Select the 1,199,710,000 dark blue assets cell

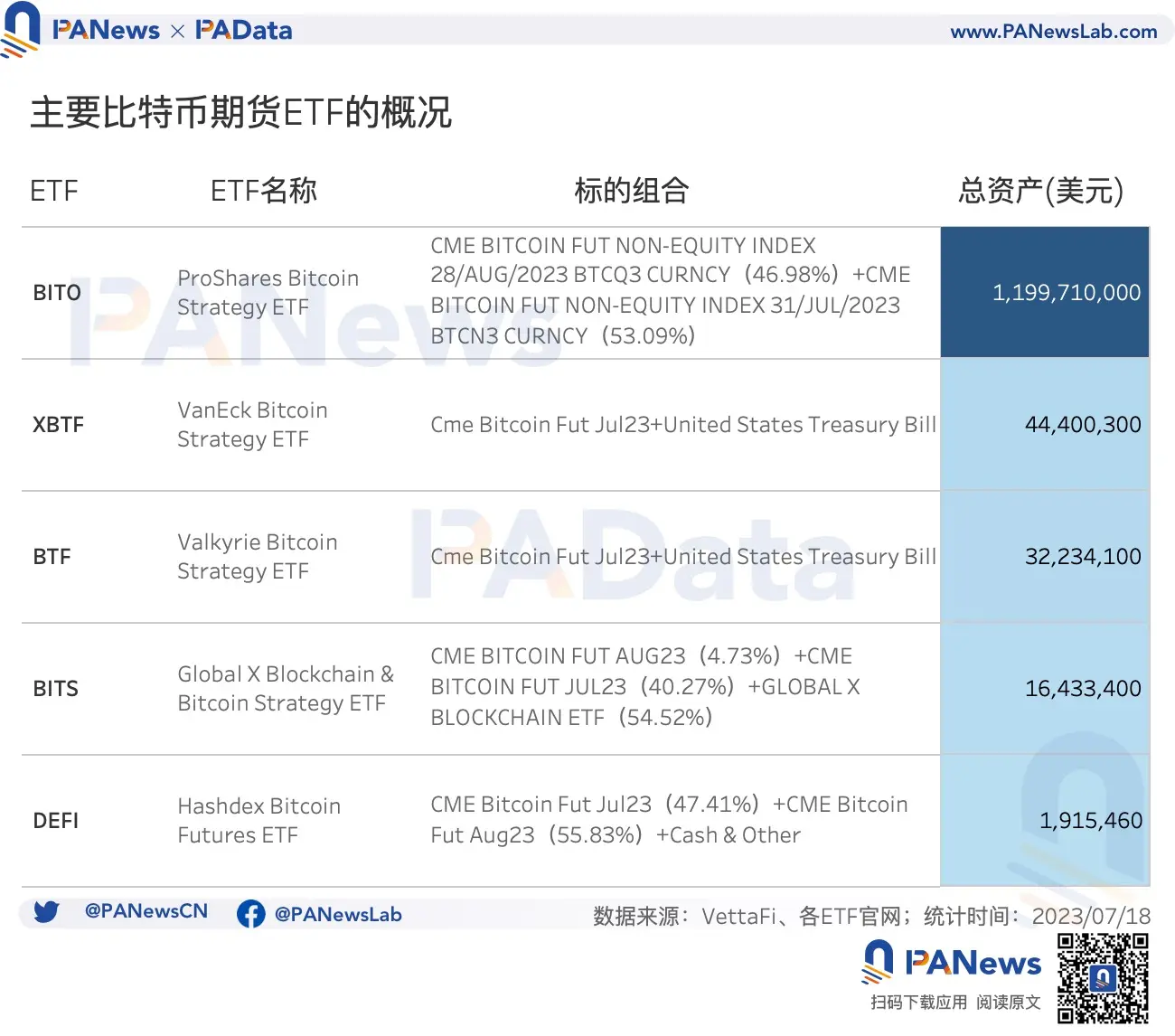(x=1066, y=292)
